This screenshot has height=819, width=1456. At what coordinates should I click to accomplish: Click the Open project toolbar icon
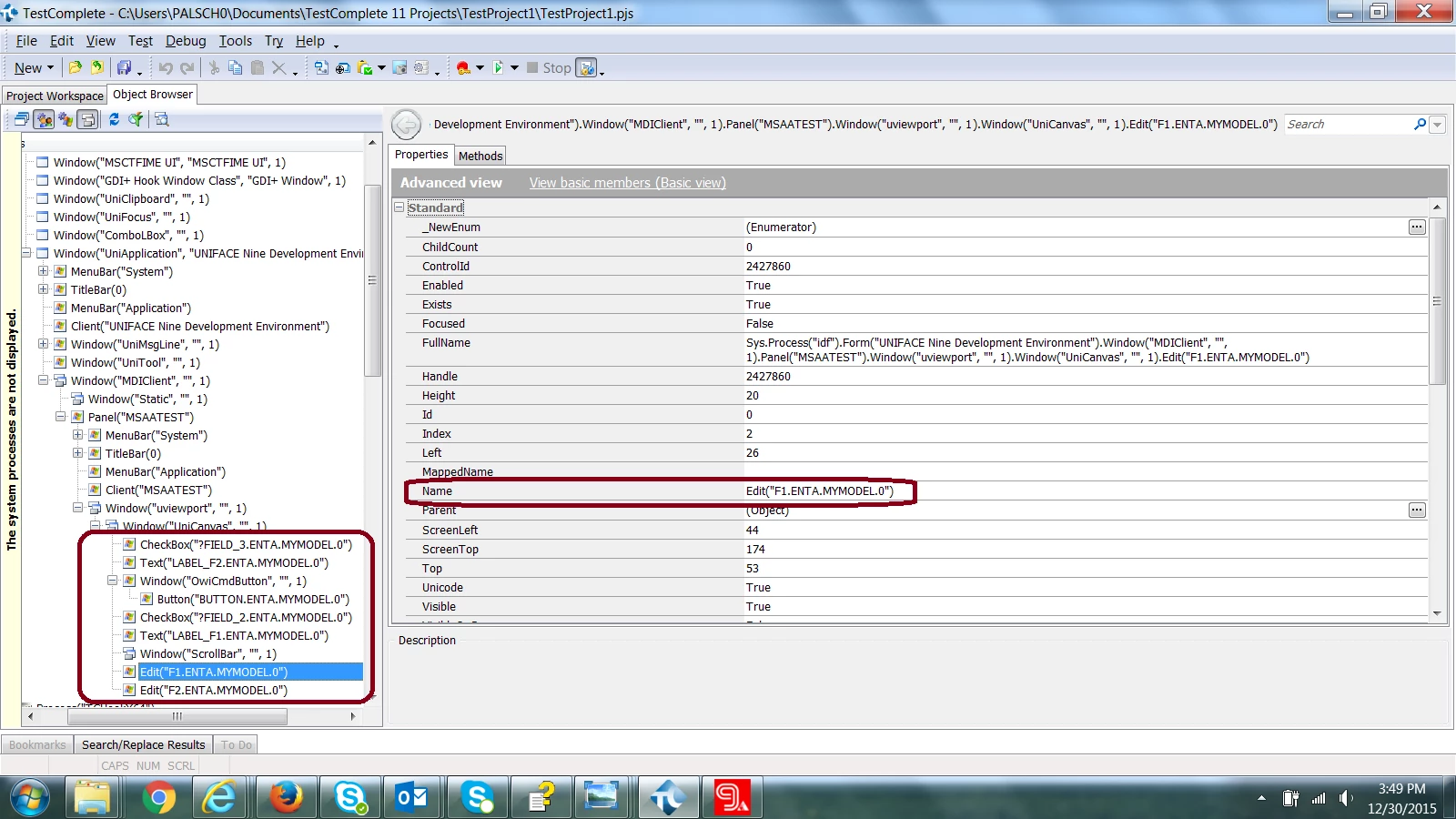76,67
